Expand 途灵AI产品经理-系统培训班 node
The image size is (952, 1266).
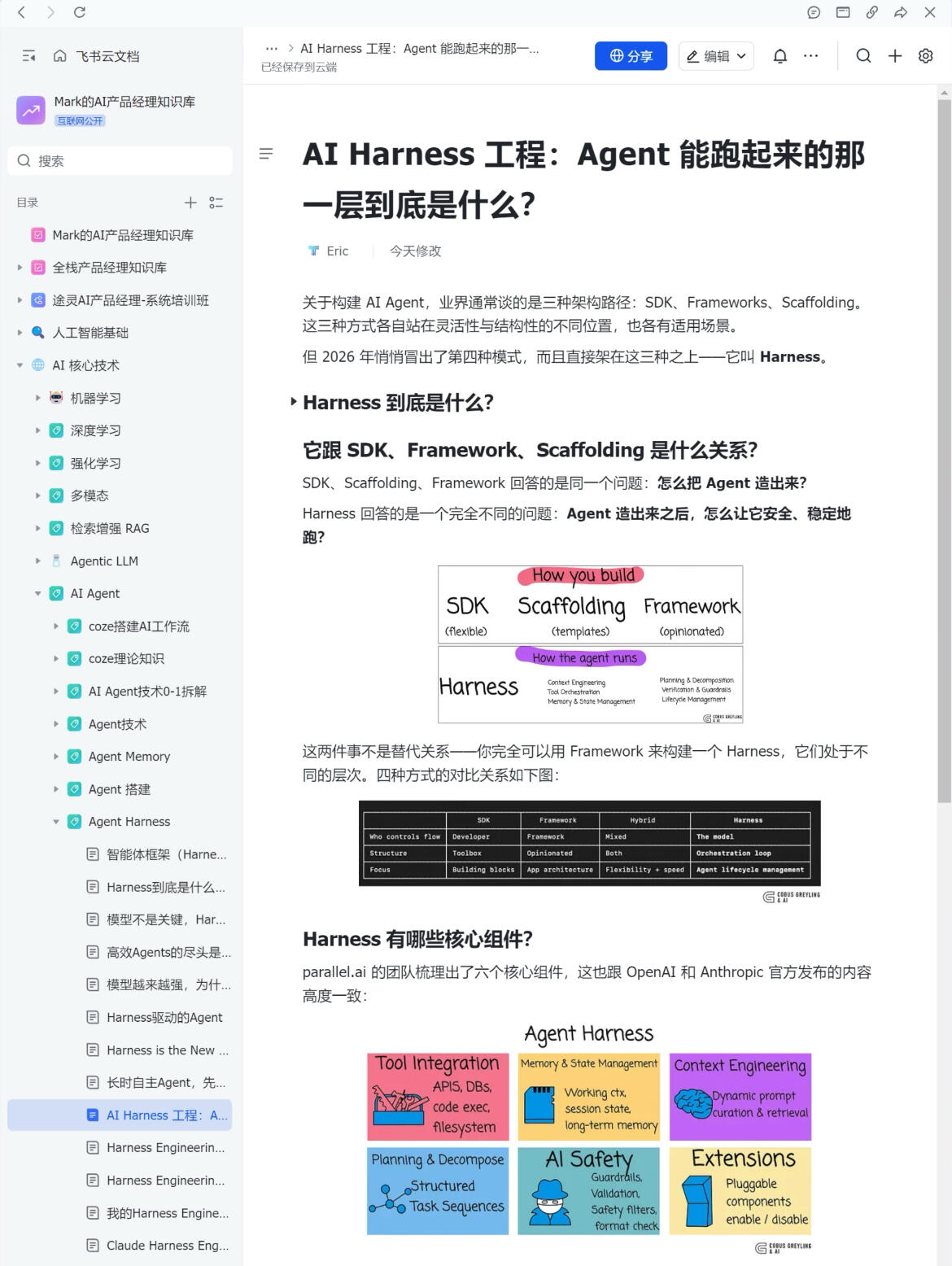coord(20,300)
